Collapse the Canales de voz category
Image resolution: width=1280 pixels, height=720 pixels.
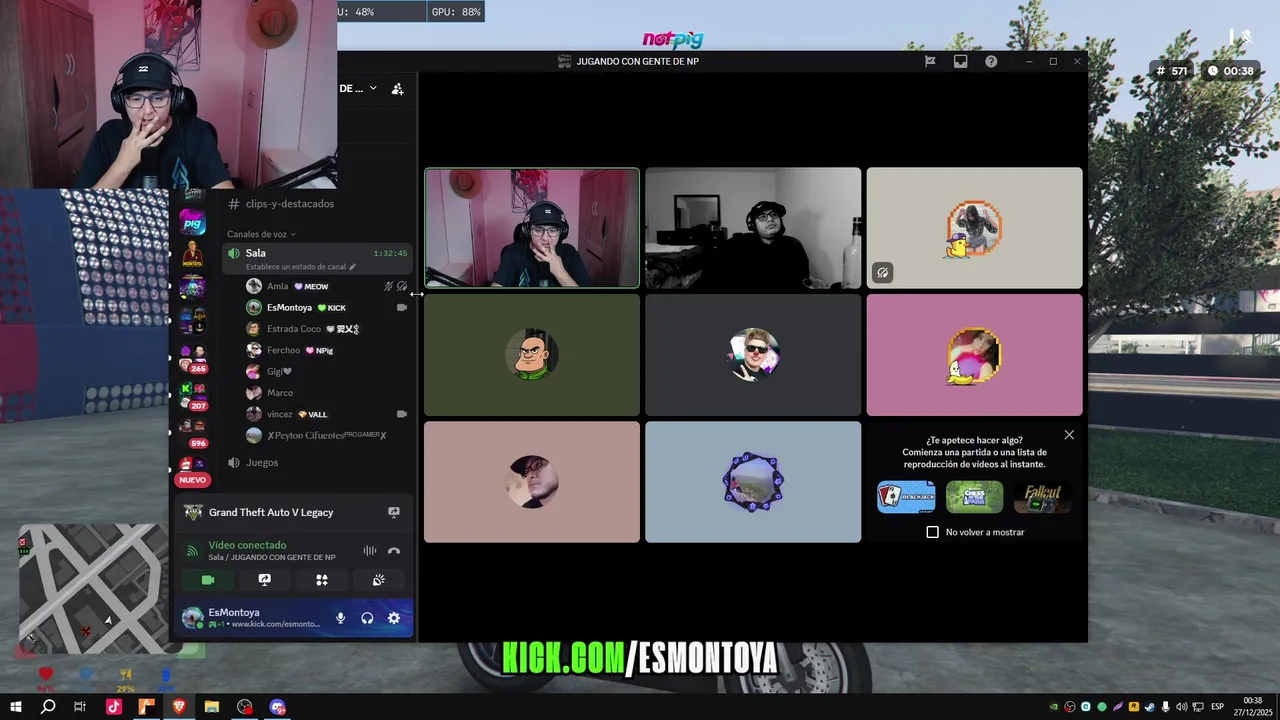(261, 234)
